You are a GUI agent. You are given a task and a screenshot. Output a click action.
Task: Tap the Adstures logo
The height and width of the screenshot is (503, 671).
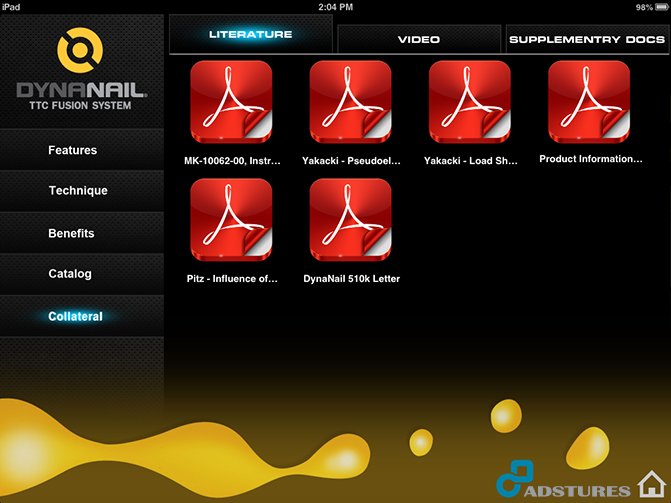pos(564,479)
